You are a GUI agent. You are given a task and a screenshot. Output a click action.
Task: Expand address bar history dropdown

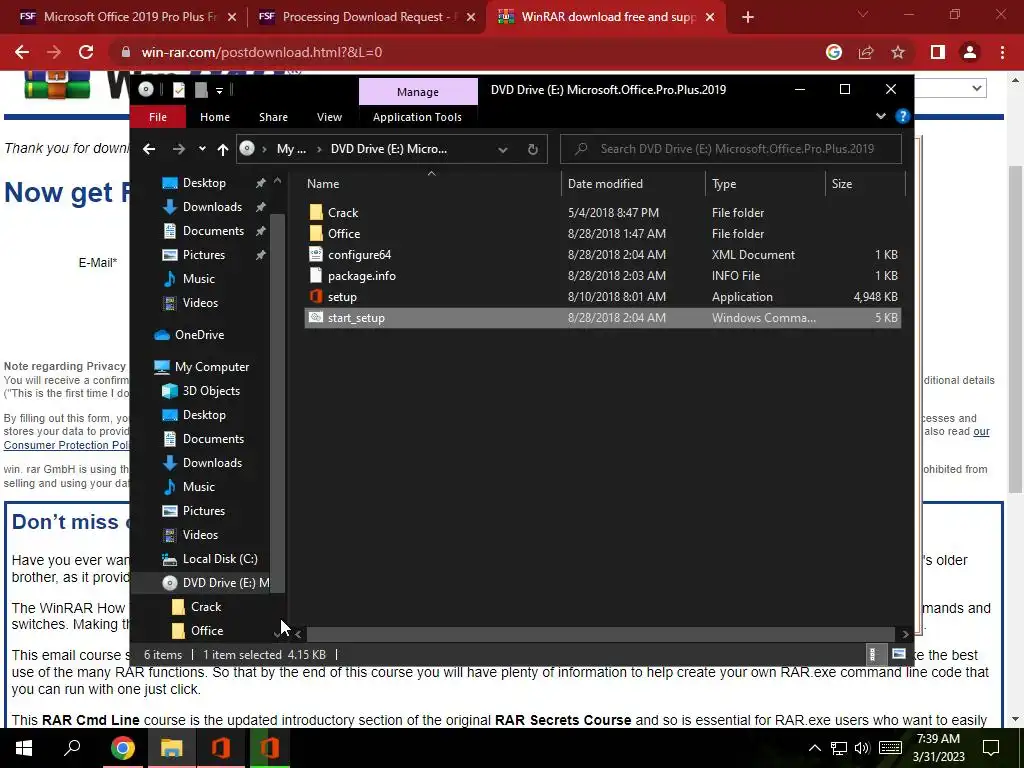(503, 150)
